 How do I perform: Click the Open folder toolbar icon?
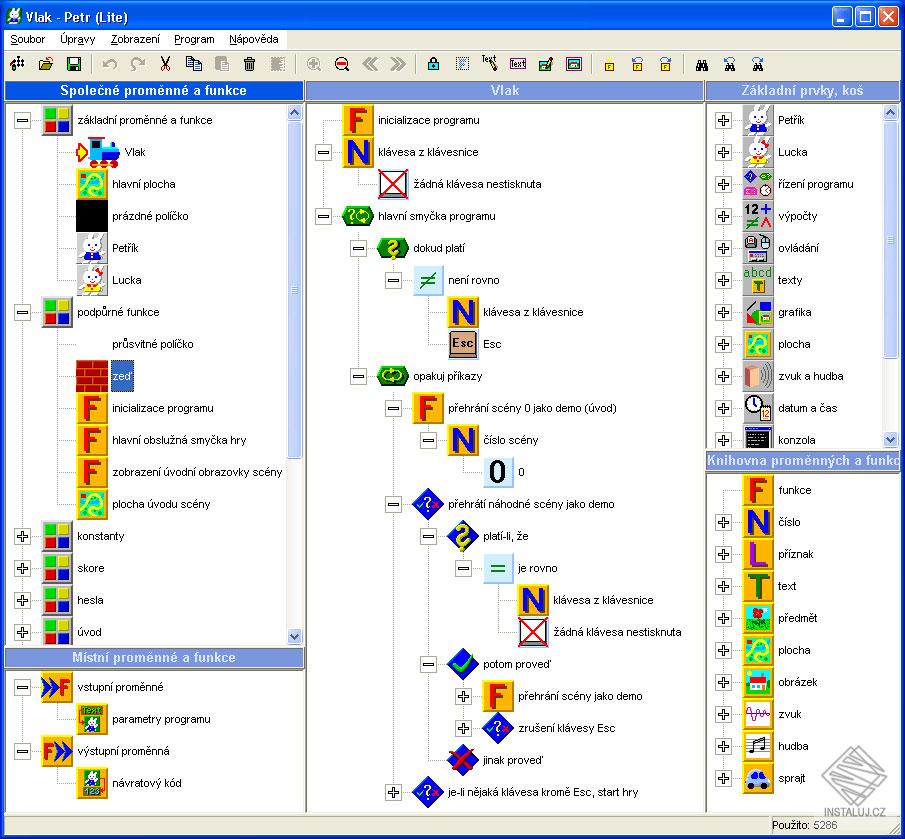[x=45, y=64]
